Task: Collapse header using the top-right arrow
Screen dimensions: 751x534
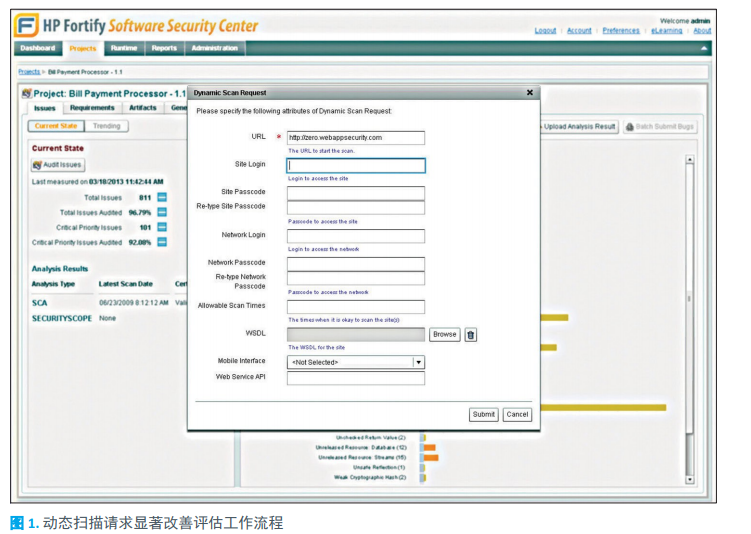Action: click(704, 48)
